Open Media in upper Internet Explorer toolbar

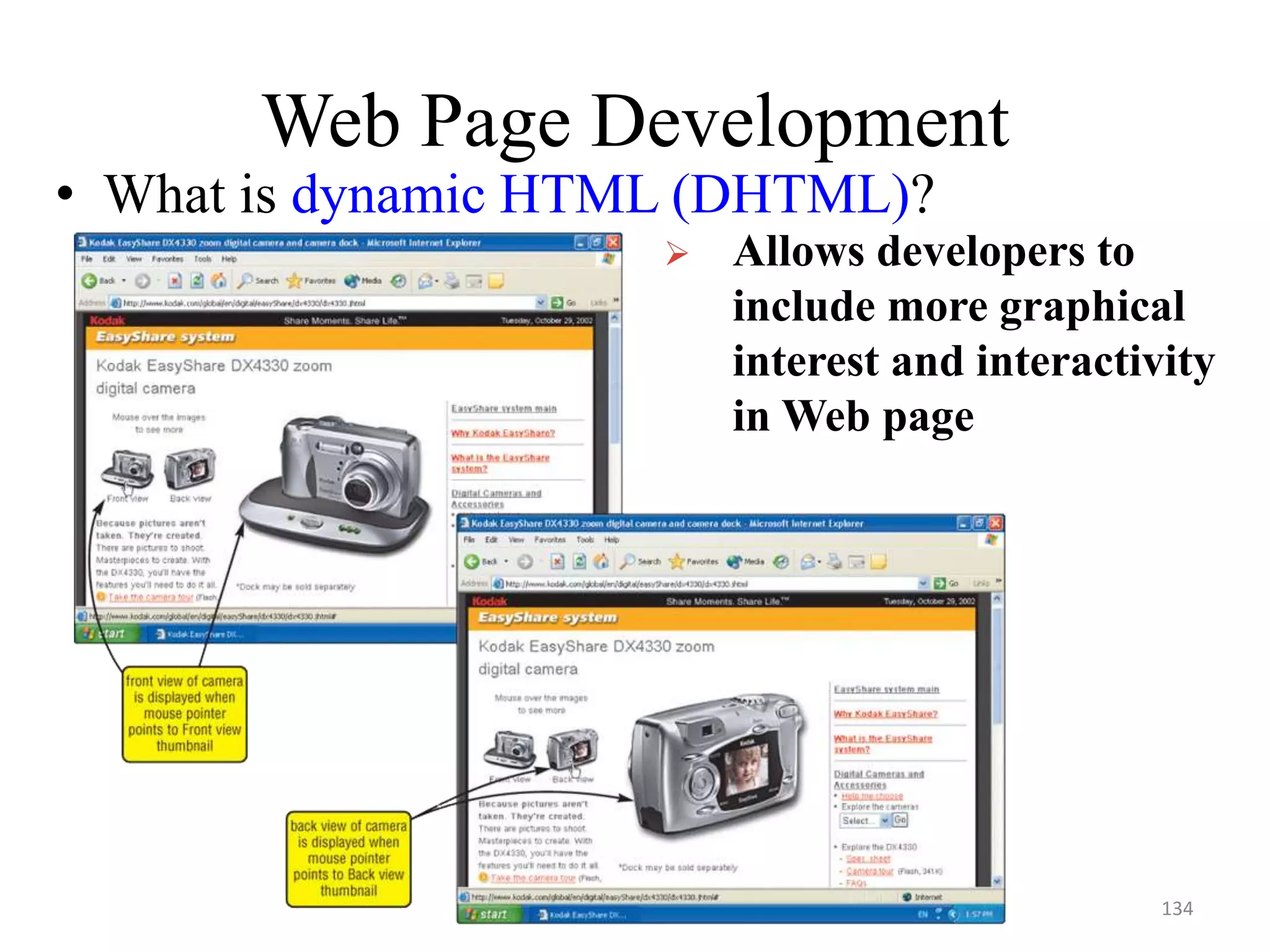[363, 281]
